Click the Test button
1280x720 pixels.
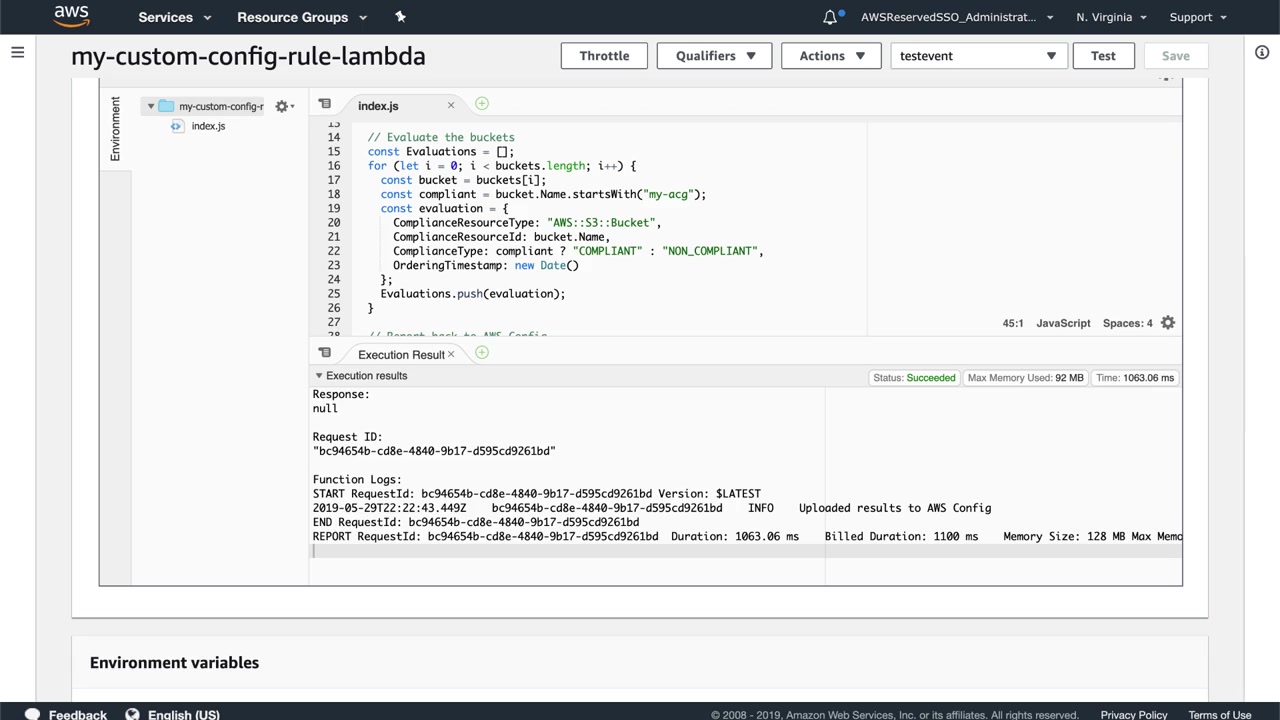click(1103, 56)
